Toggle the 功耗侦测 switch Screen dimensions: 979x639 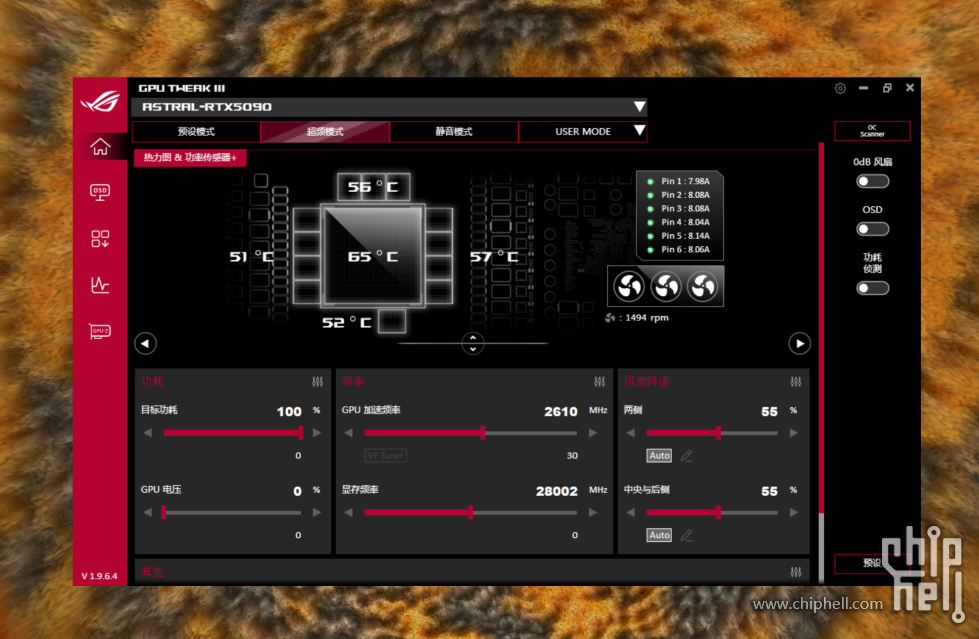[x=872, y=288]
